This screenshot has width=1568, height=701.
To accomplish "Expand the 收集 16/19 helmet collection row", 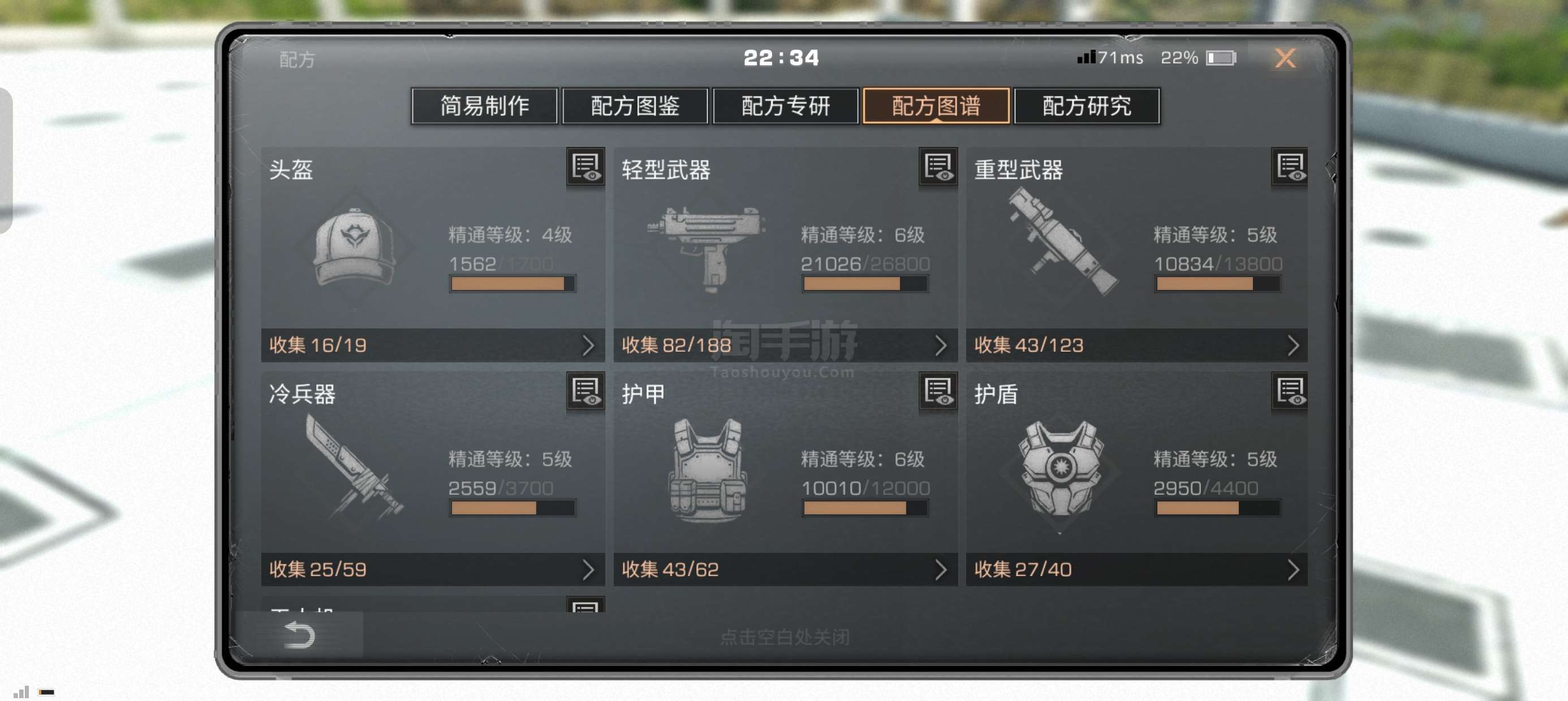I will (x=433, y=345).
